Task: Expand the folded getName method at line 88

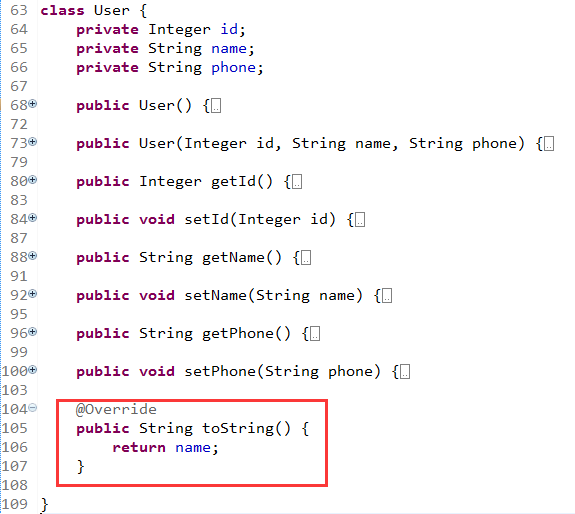Action: tap(33, 256)
